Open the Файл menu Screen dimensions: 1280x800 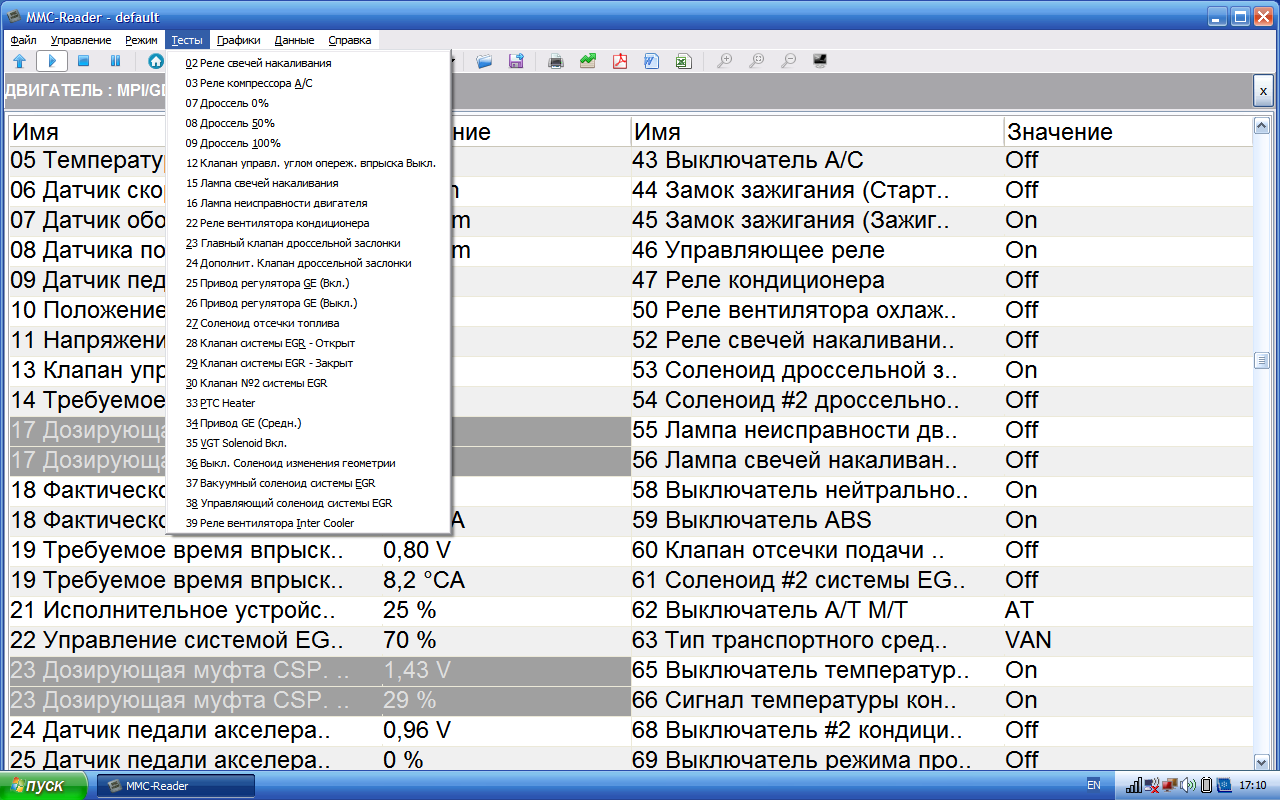[x=23, y=40]
